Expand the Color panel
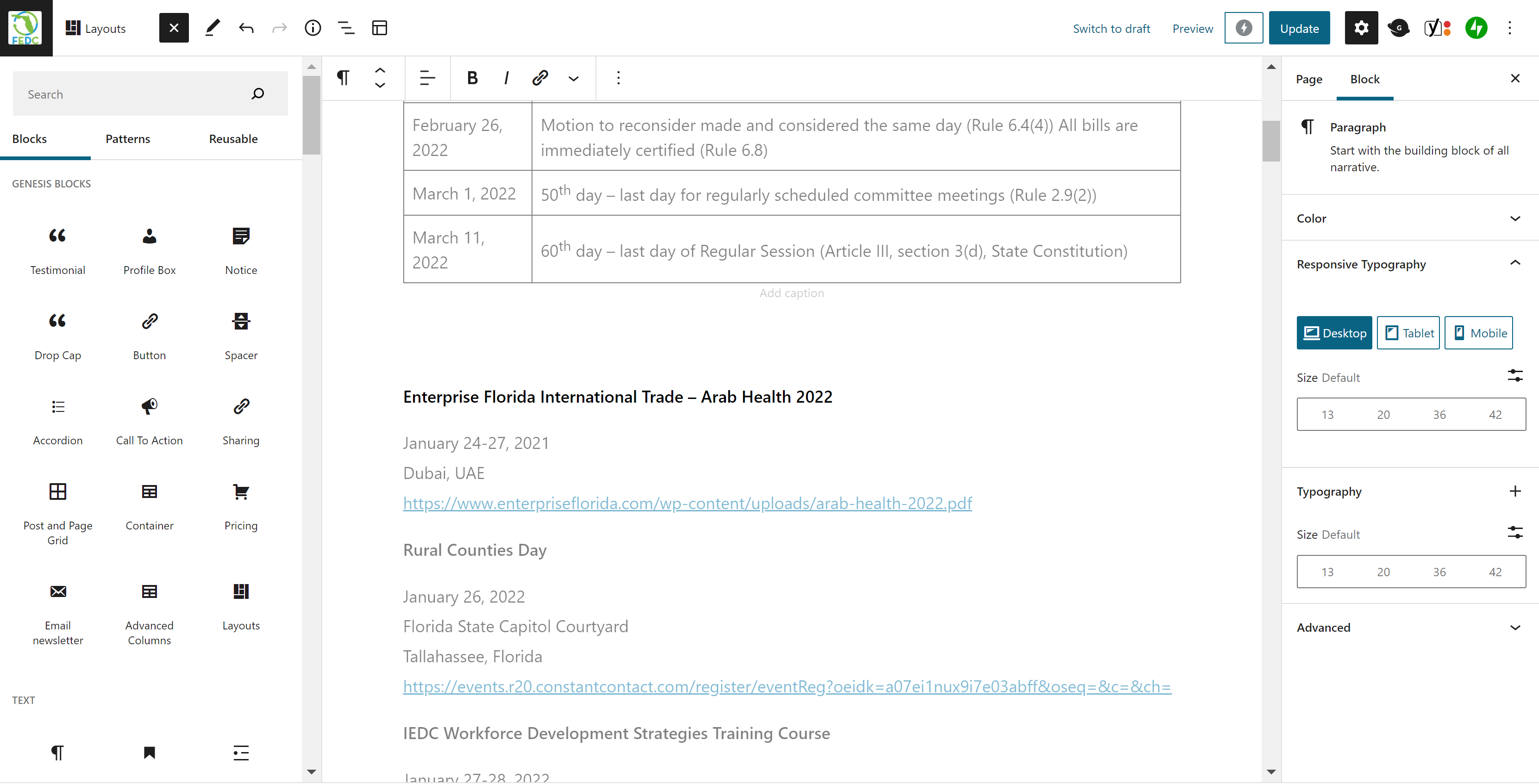 [1410, 218]
